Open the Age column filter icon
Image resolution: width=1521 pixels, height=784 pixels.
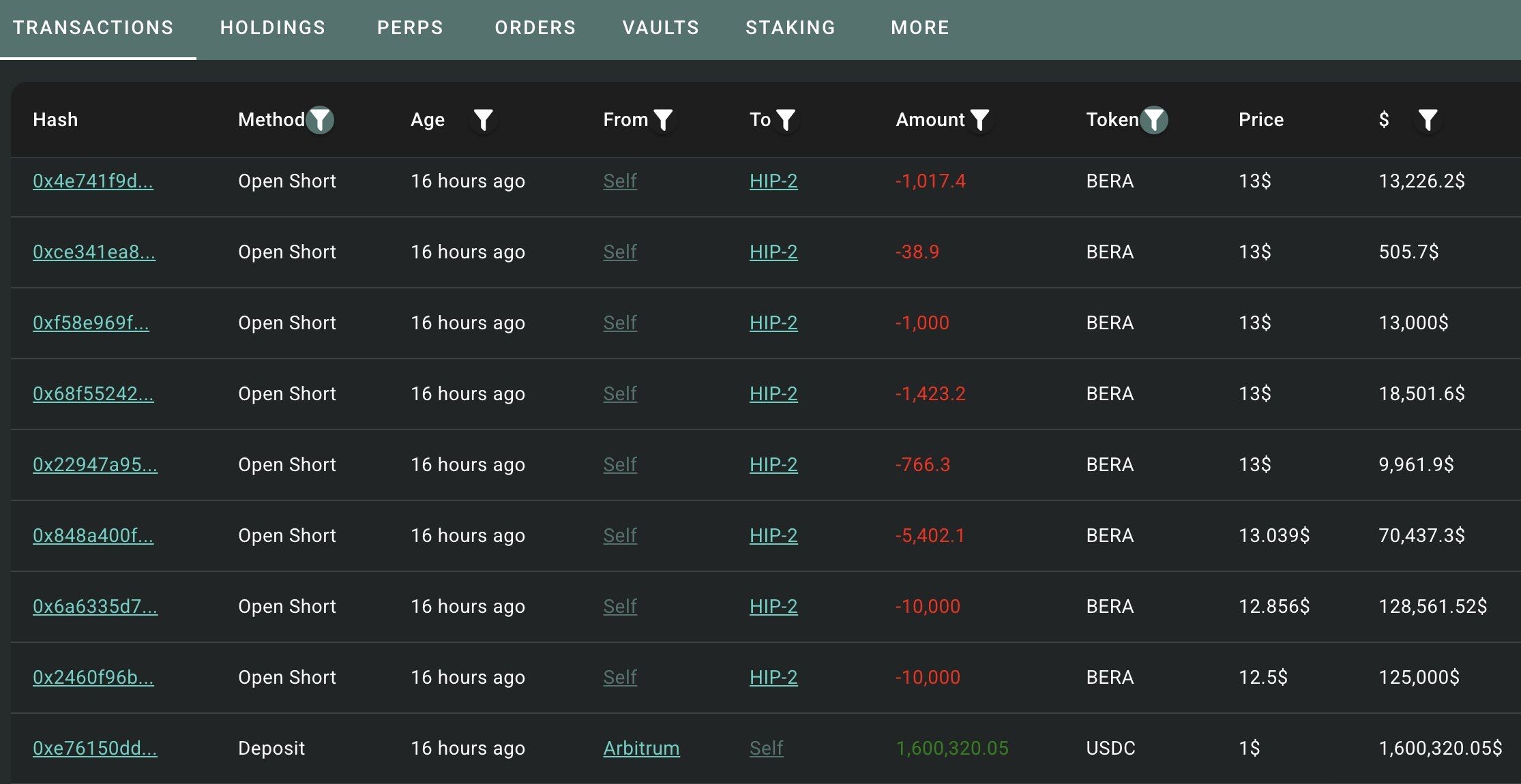click(x=483, y=120)
